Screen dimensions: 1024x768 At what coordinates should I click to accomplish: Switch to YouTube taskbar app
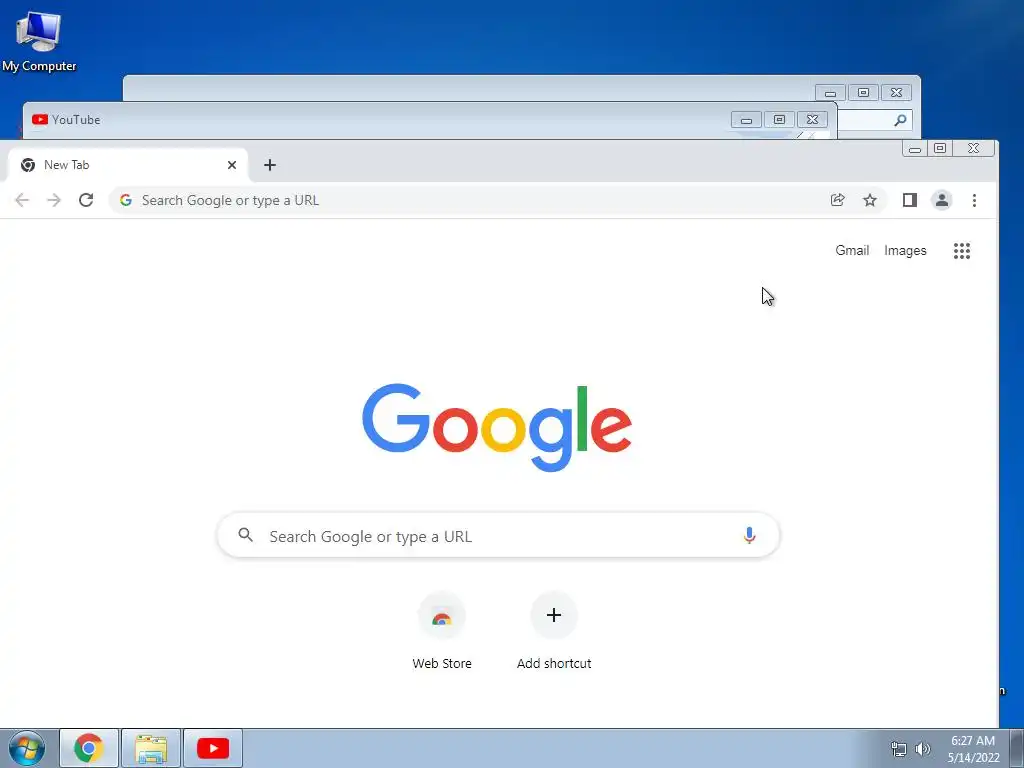tap(213, 748)
